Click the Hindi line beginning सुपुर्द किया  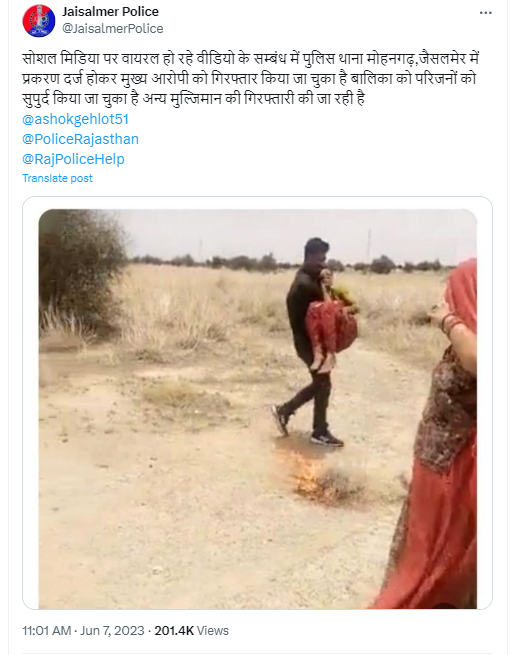(x=193, y=99)
